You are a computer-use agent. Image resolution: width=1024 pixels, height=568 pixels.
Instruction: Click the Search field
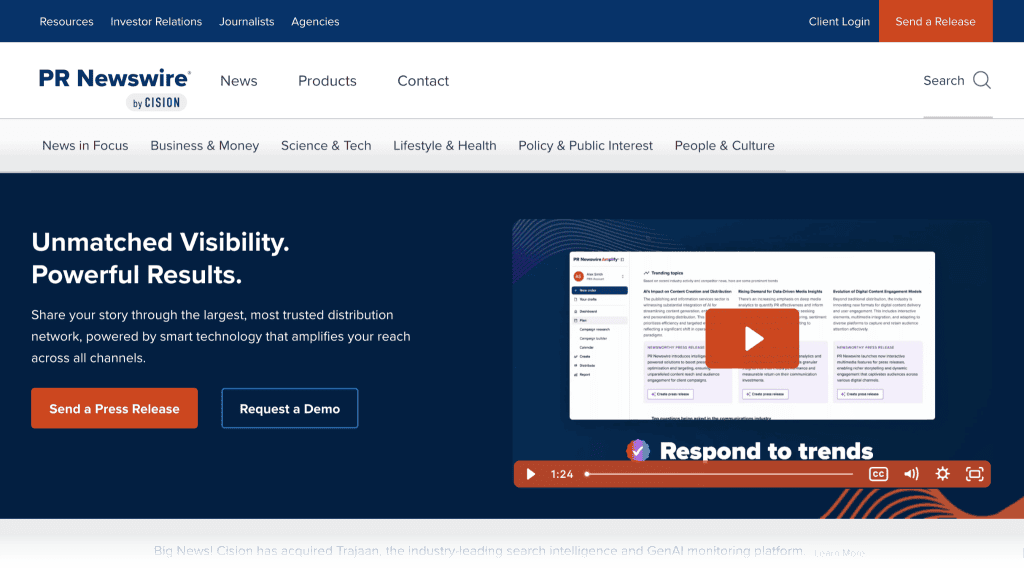click(x=957, y=80)
